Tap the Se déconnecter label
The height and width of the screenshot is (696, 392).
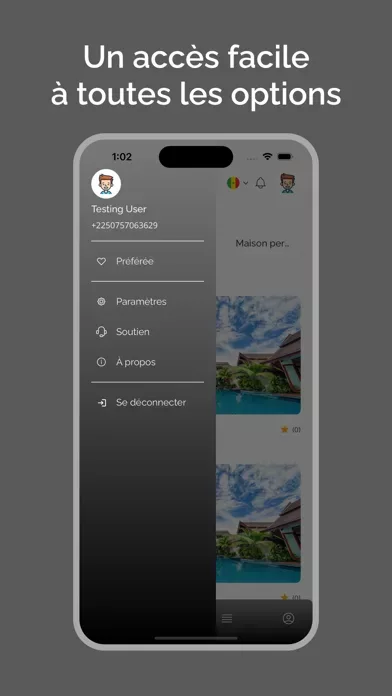pyautogui.click(x=151, y=403)
